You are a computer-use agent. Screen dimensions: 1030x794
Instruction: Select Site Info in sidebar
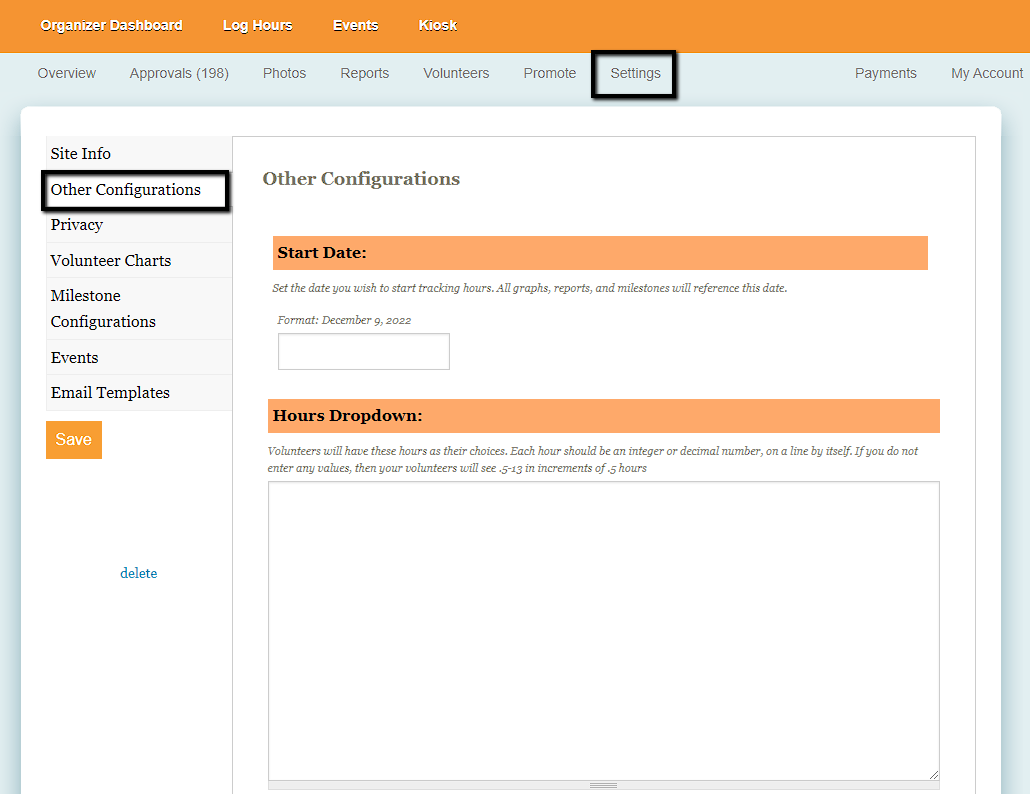point(81,154)
